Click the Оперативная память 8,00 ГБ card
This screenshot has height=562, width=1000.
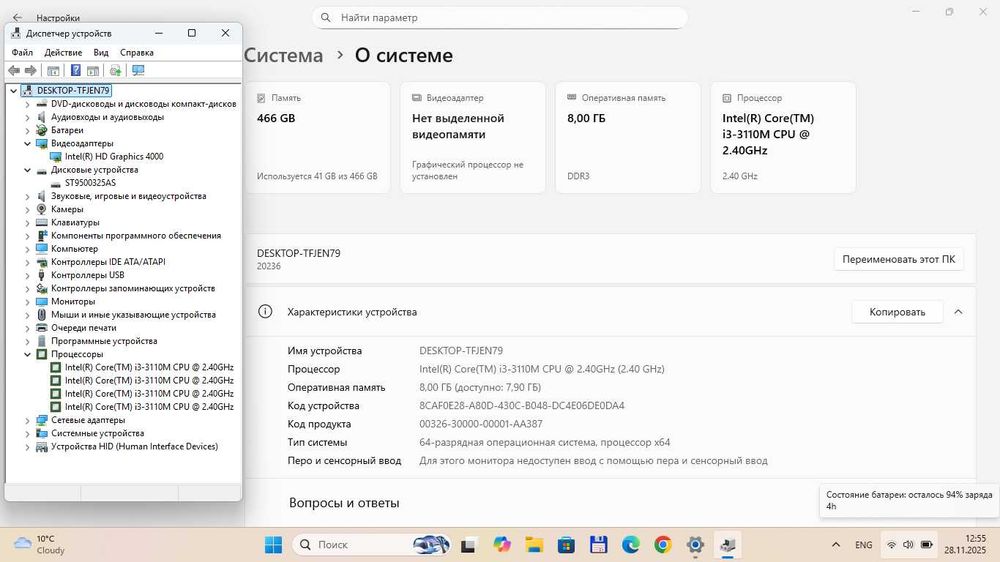pyautogui.click(x=628, y=137)
